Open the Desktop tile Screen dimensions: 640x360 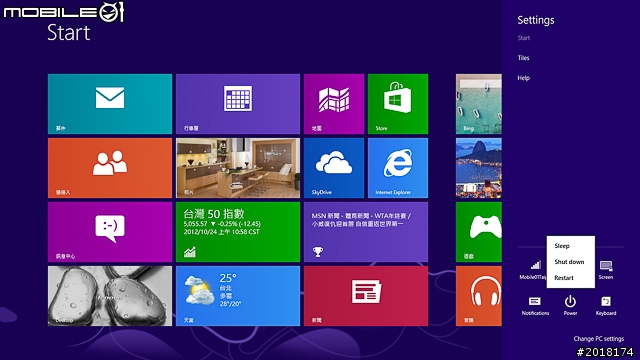110,296
